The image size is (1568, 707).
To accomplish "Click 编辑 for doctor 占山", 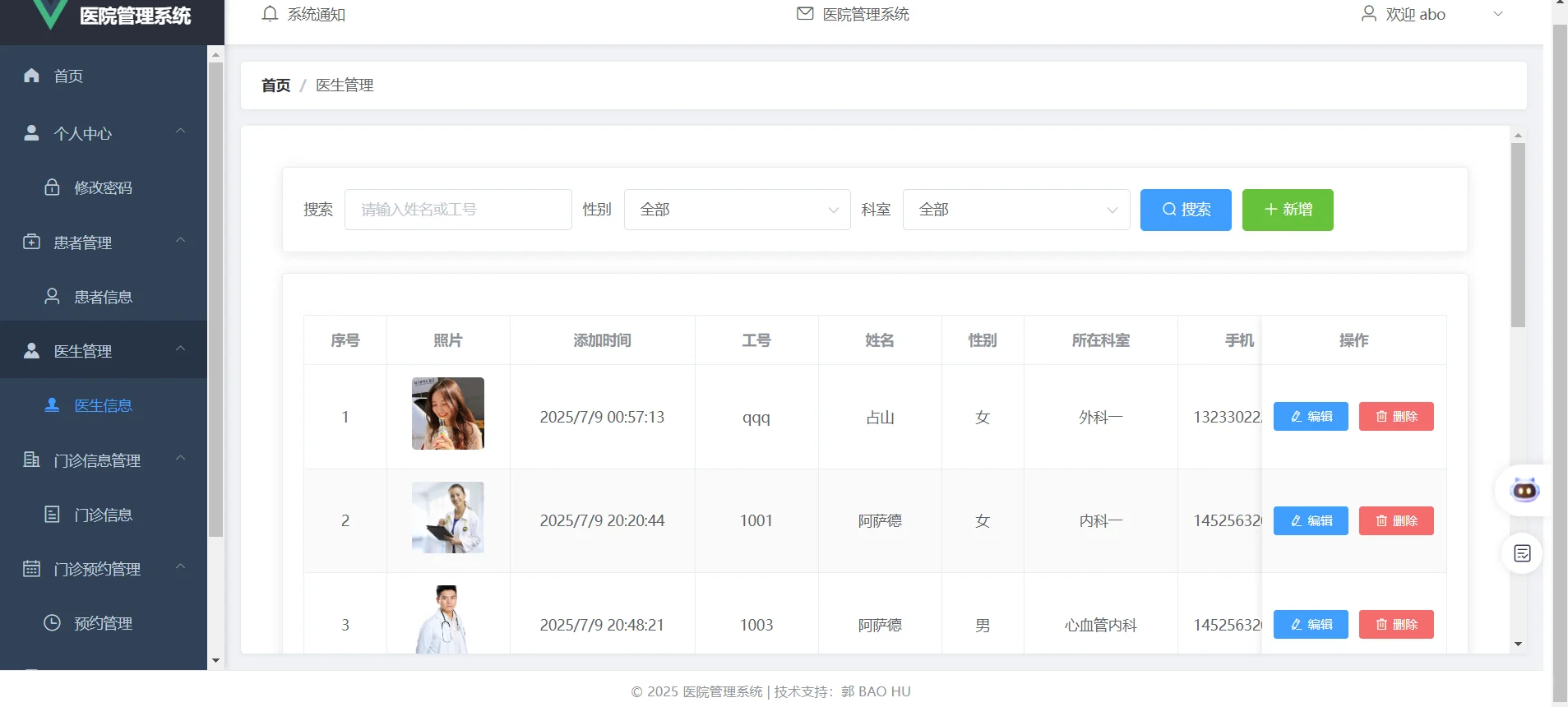I will 1311,417.
